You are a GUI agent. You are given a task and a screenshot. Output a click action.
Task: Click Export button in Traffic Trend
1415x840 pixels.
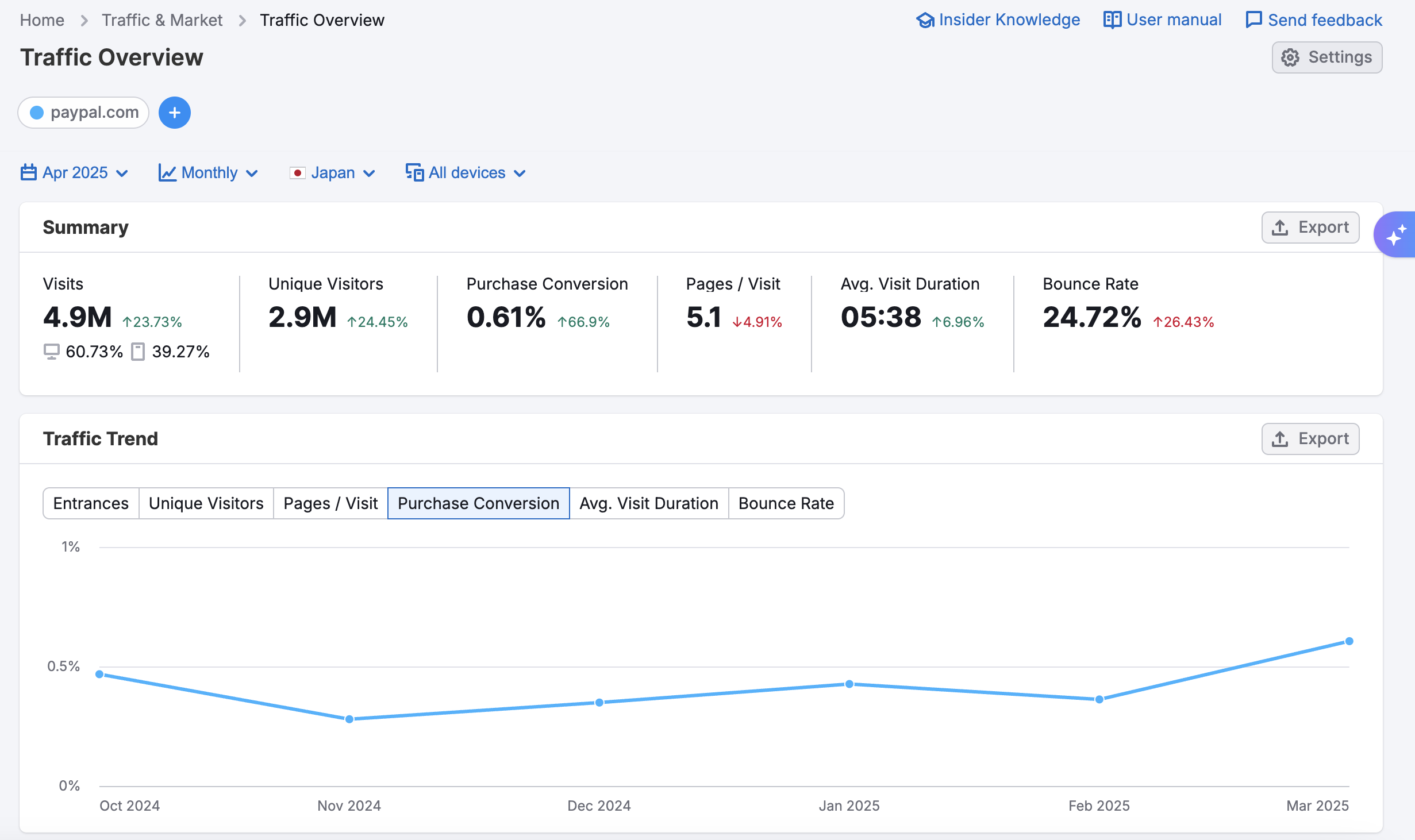pos(1310,439)
